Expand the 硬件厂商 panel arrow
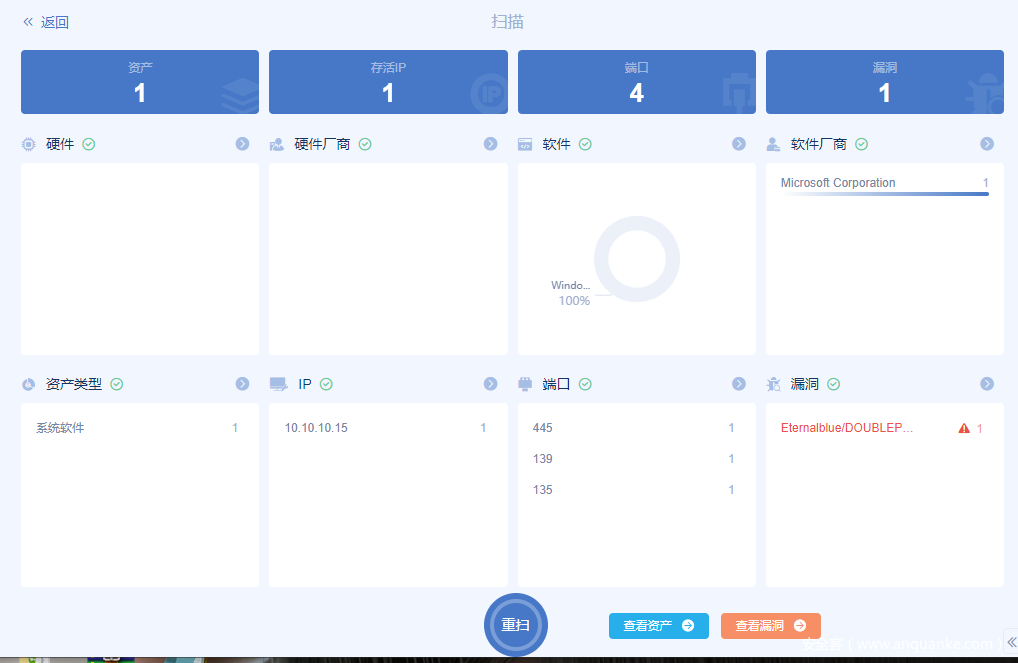The height and width of the screenshot is (663, 1018). [490, 144]
